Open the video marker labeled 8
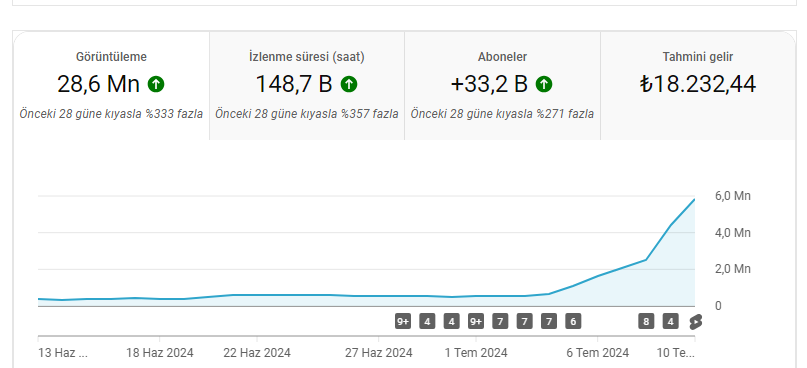807x368 pixels. pos(646,322)
